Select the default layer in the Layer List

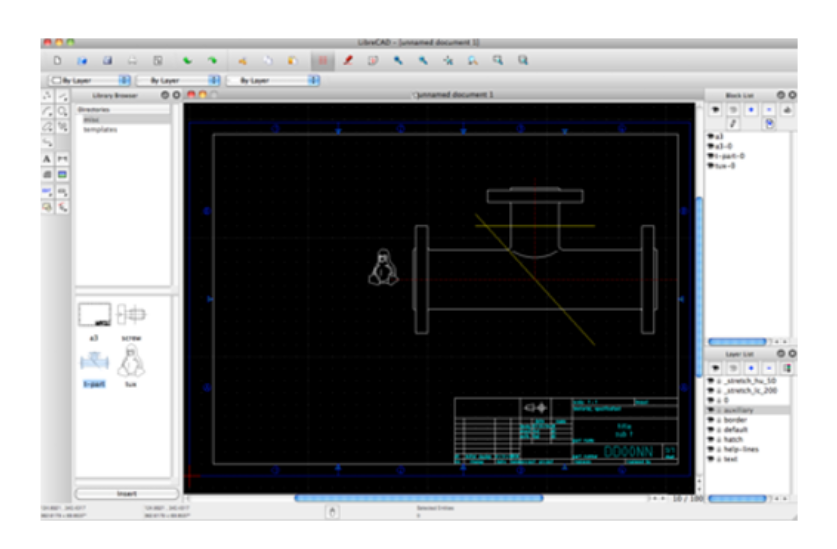tap(736, 429)
